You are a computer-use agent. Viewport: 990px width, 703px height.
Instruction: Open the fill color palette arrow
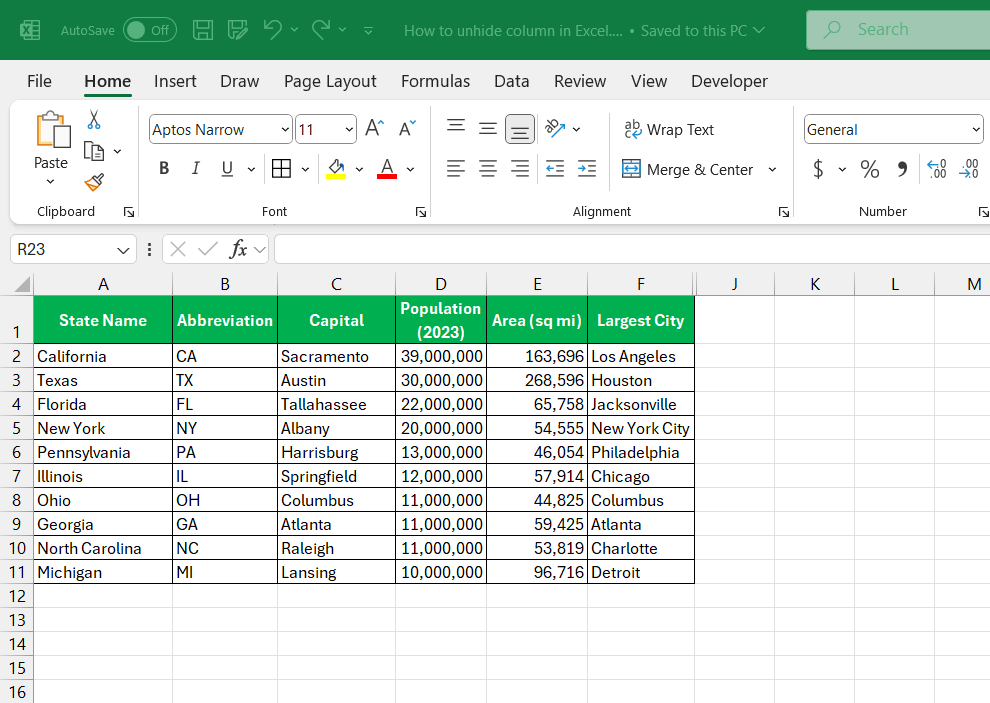(x=359, y=169)
